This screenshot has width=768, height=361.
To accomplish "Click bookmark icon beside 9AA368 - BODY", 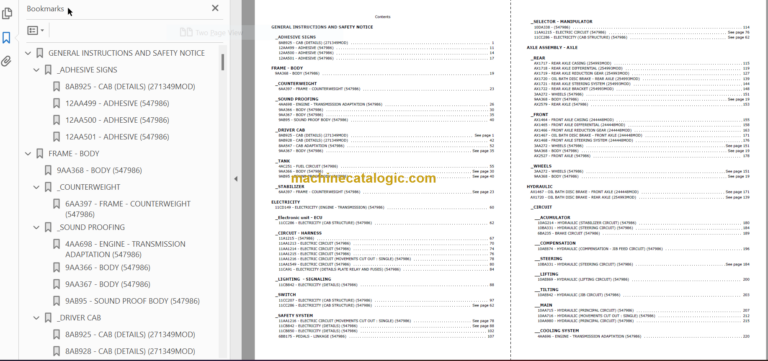I will tap(48, 170).
